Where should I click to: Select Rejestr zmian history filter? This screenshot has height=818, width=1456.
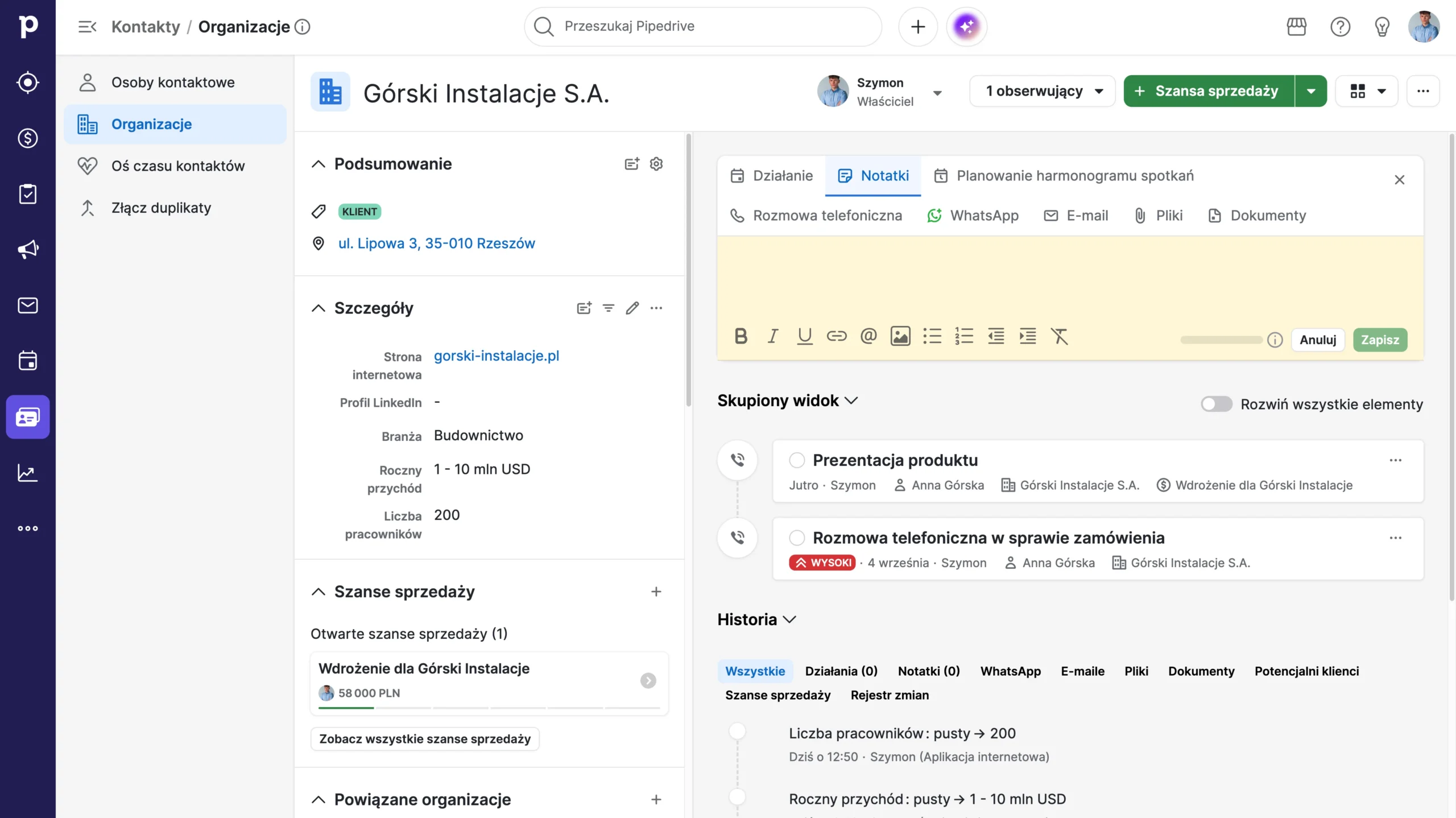(890, 695)
